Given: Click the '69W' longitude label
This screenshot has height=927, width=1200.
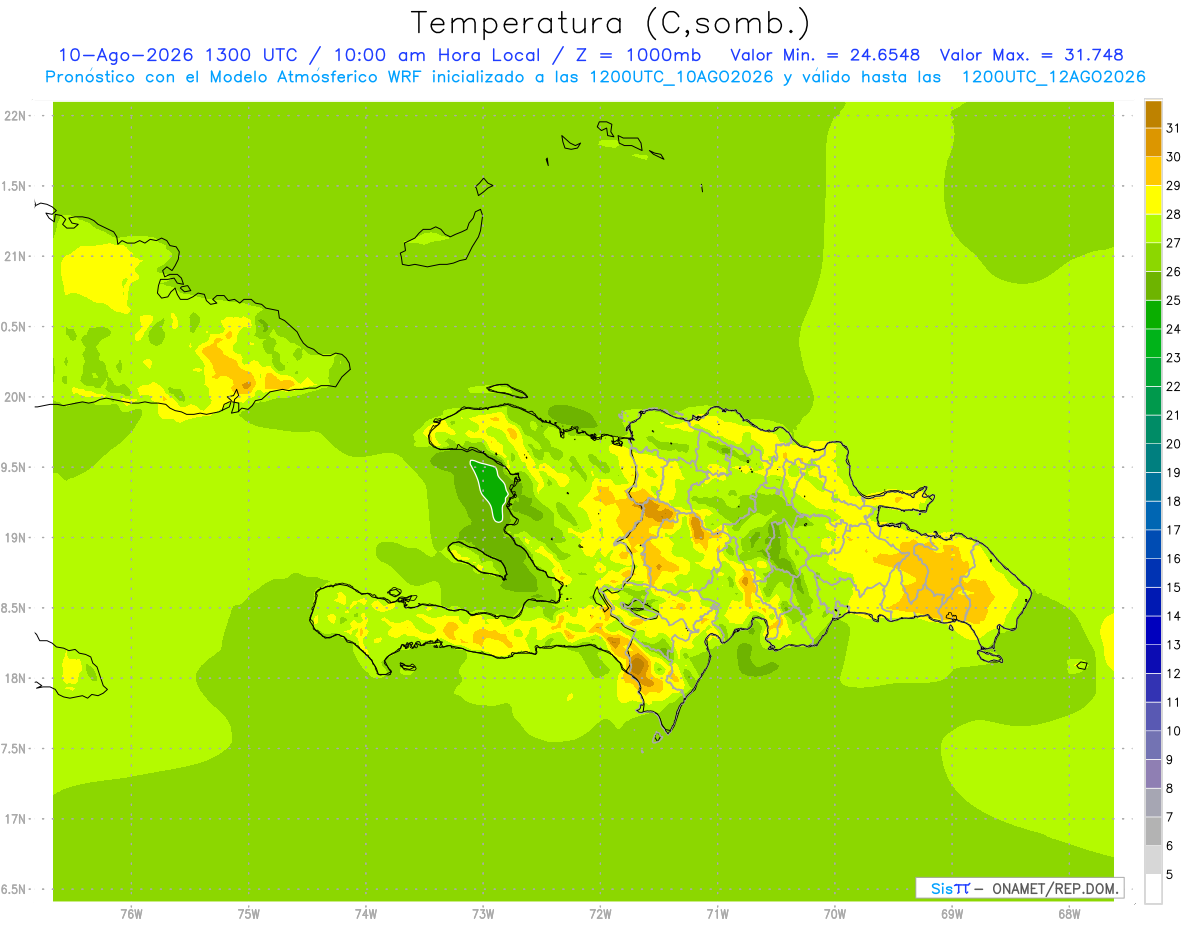Looking at the screenshot, I should pyautogui.click(x=952, y=914).
